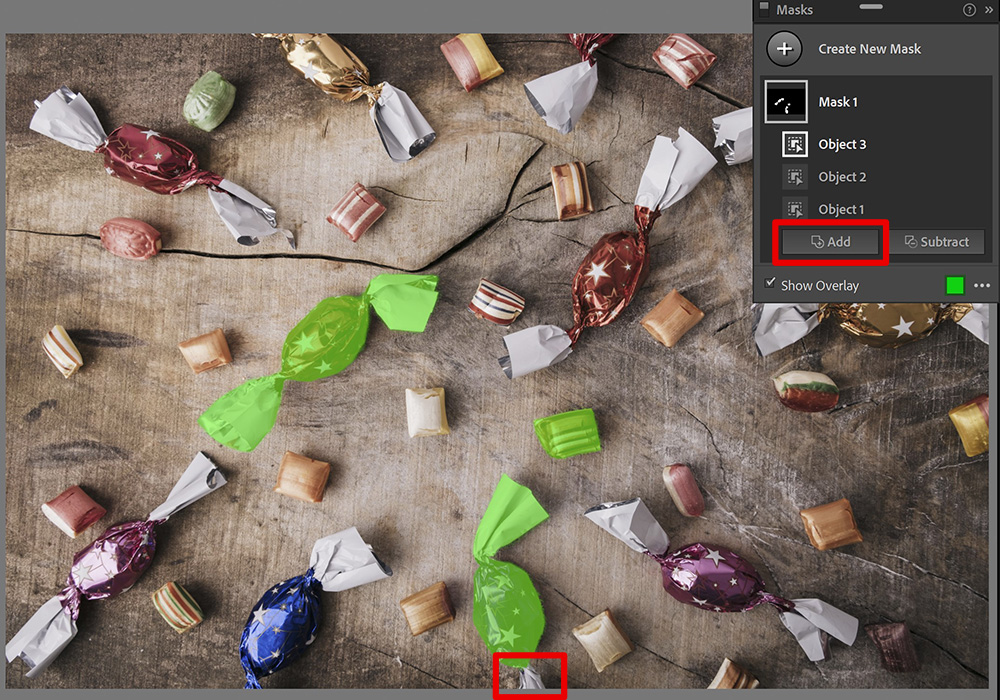Click the Masks panel toggle switch icon
Image resolution: width=1000 pixels, height=700 pixels.
763,8
